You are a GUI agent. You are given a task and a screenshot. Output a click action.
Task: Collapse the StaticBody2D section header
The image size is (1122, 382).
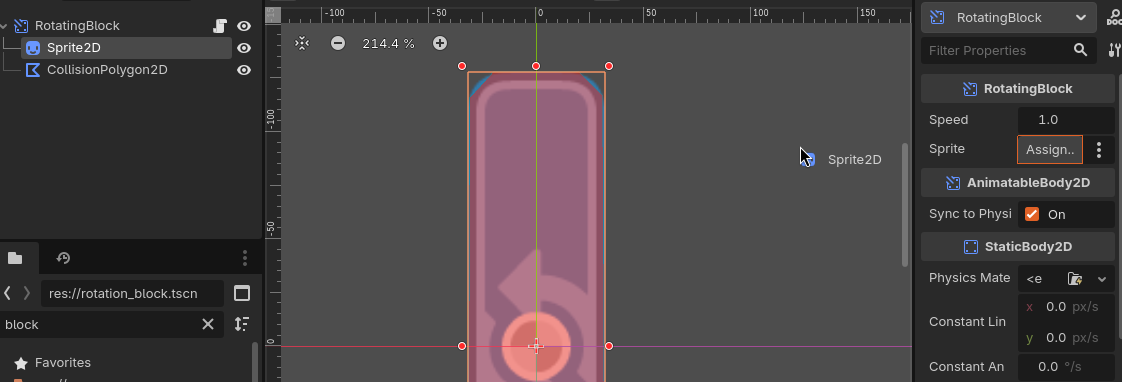[x=1018, y=247]
